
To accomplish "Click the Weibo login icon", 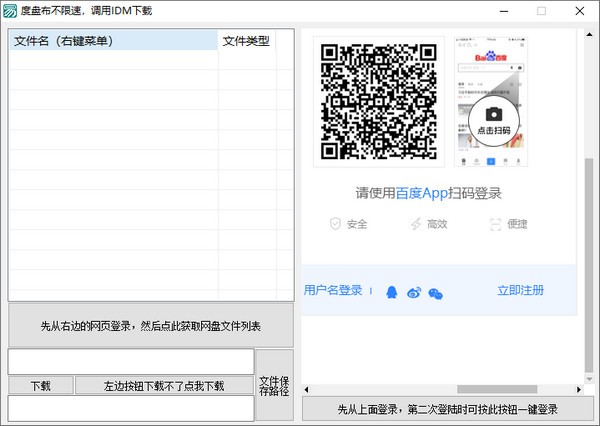I will (x=414, y=292).
